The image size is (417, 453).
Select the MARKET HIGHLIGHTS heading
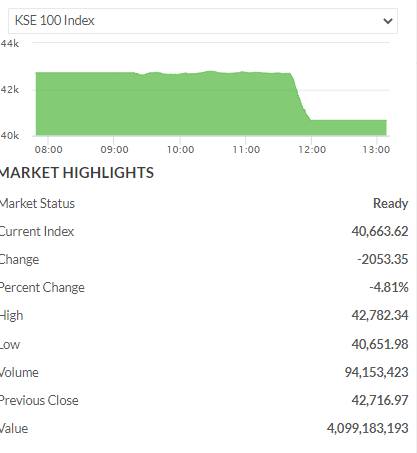(x=77, y=173)
